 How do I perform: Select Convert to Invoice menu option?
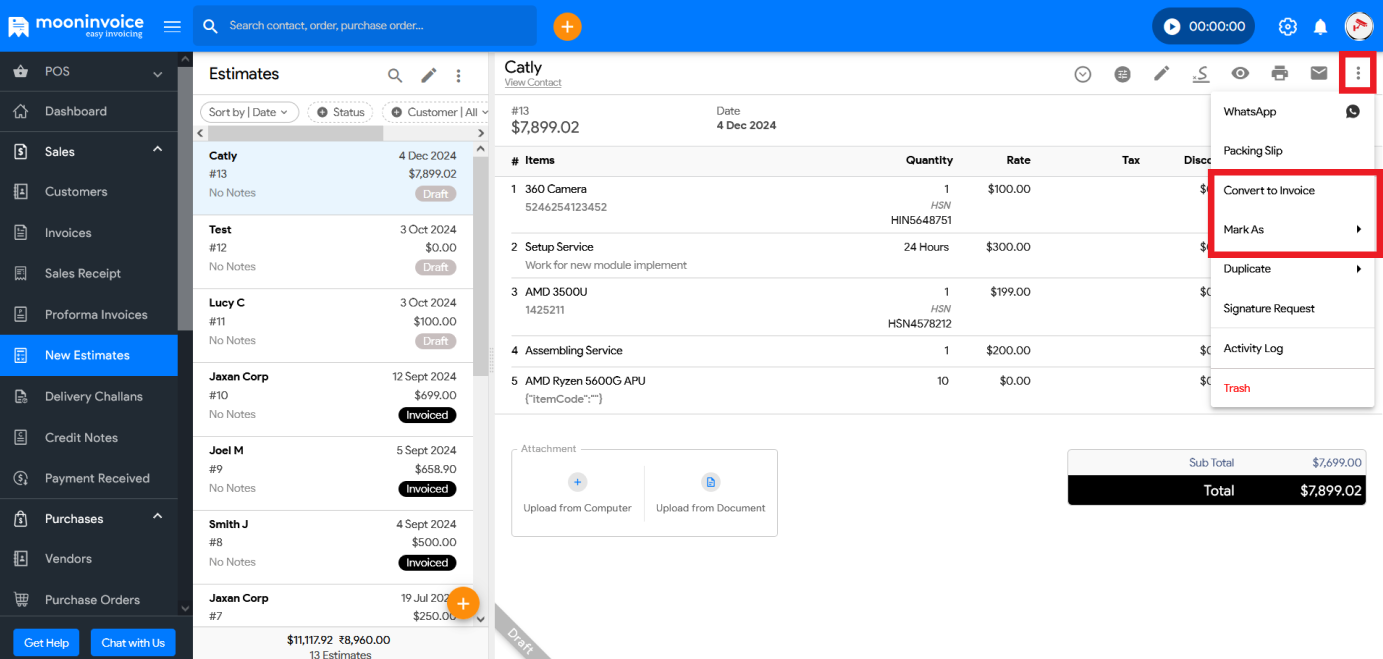(x=1269, y=190)
